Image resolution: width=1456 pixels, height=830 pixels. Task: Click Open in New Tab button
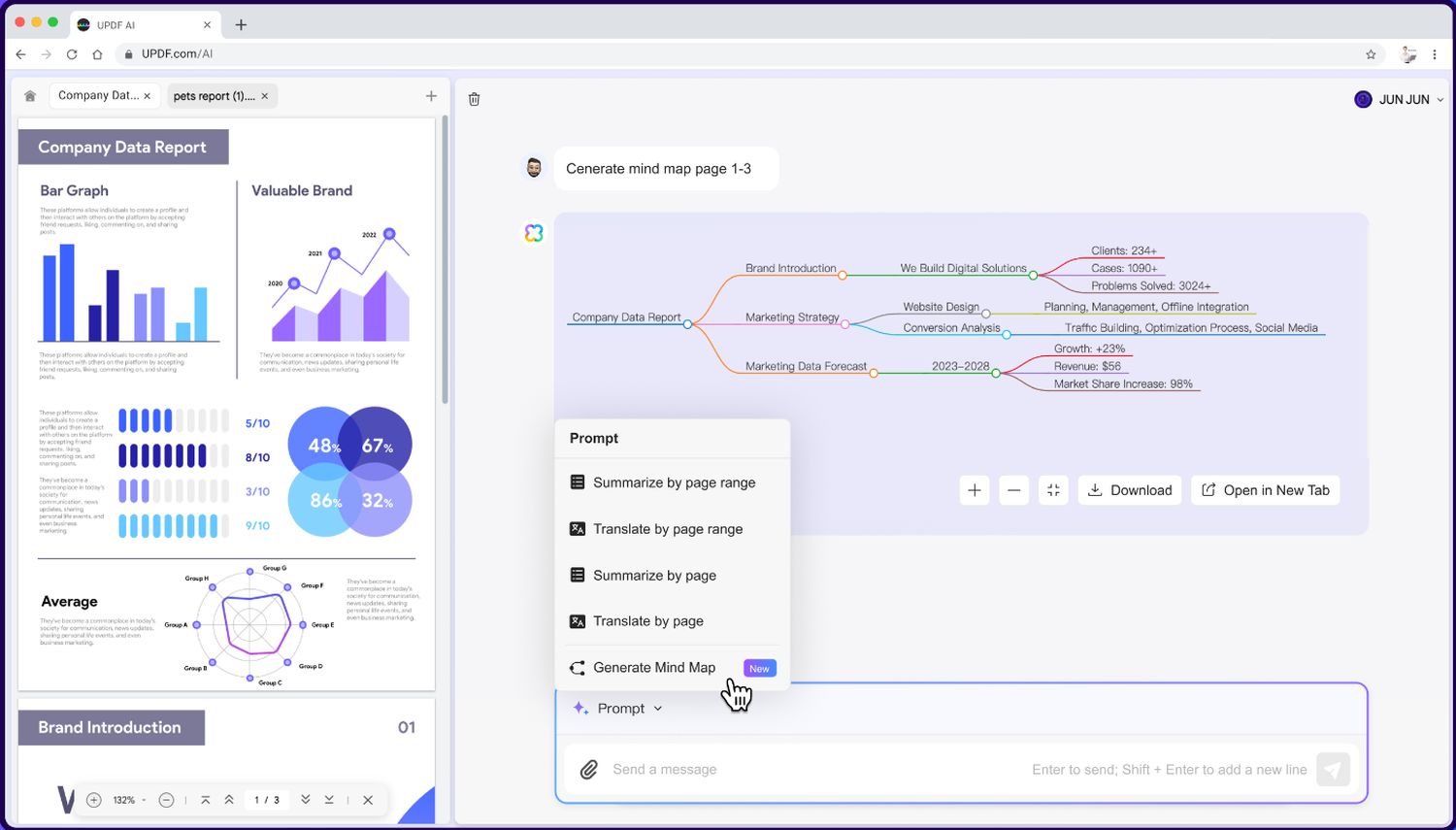click(1266, 490)
